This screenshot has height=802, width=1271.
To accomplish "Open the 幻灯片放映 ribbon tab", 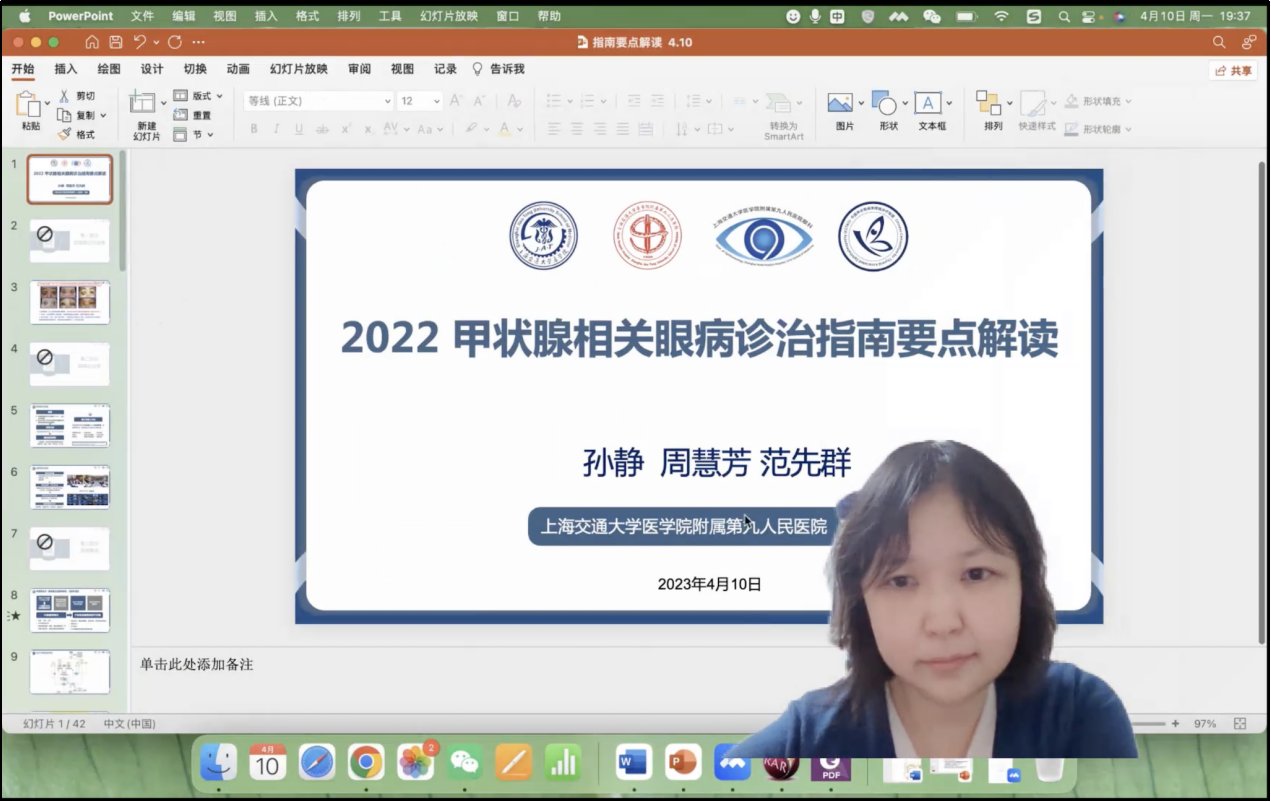I will pyautogui.click(x=298, y=69).
